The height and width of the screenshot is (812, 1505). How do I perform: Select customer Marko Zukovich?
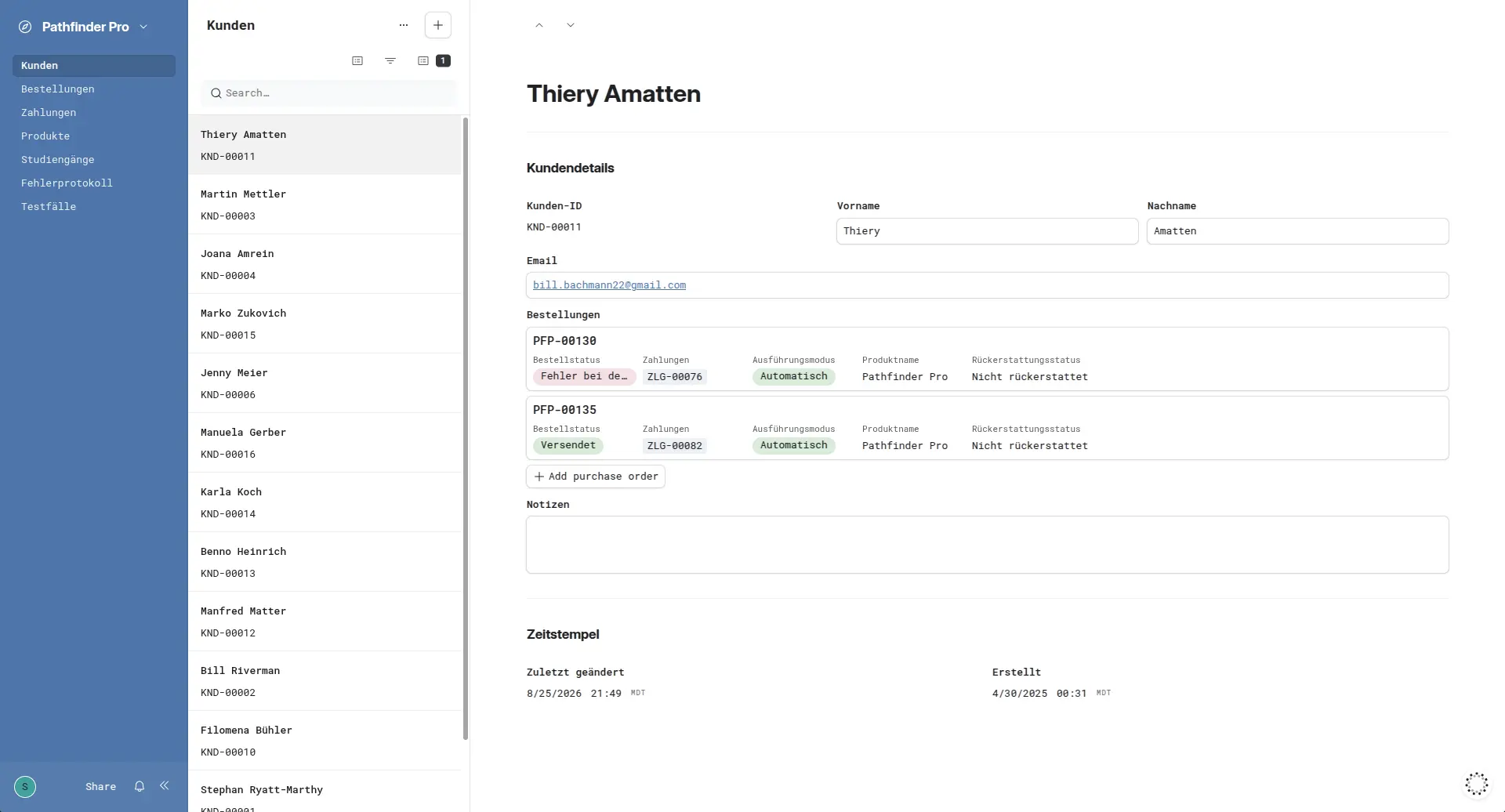click(325, 324)
